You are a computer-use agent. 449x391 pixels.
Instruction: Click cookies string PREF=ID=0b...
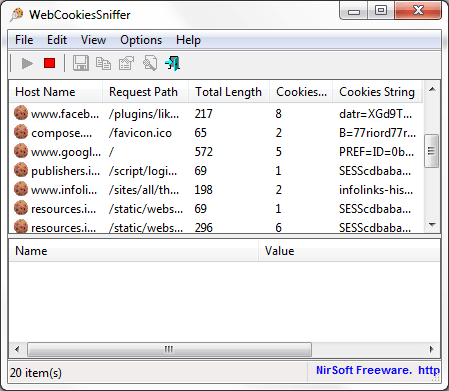pos(376,152)
